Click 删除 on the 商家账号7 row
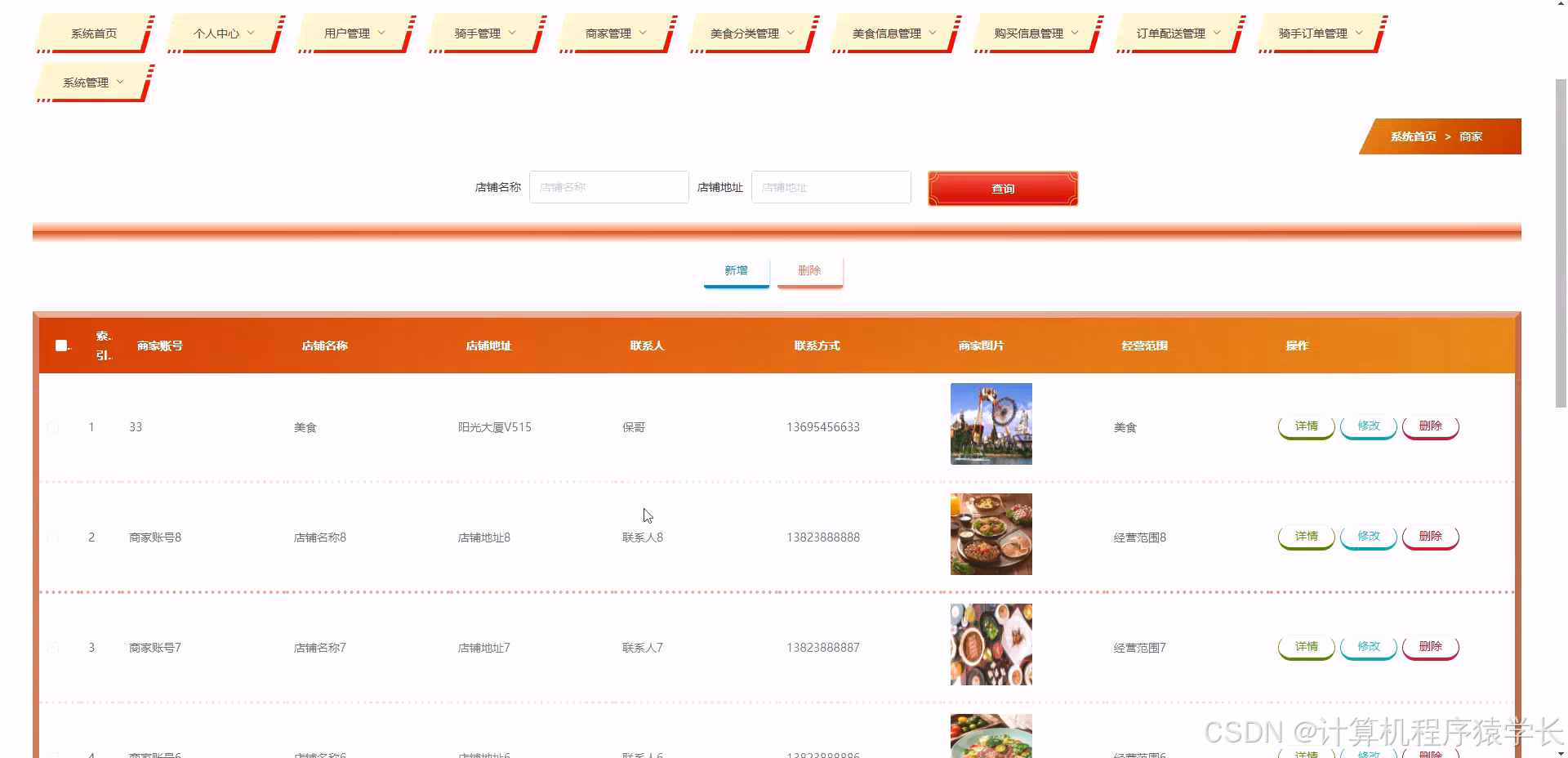 click(1430, 646)
